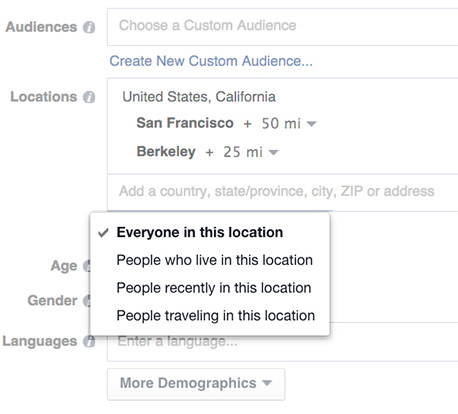Expand the San Francisco 50 mi radius dropdown
Viewport: 458px width, 414px height.
[311, 124]
